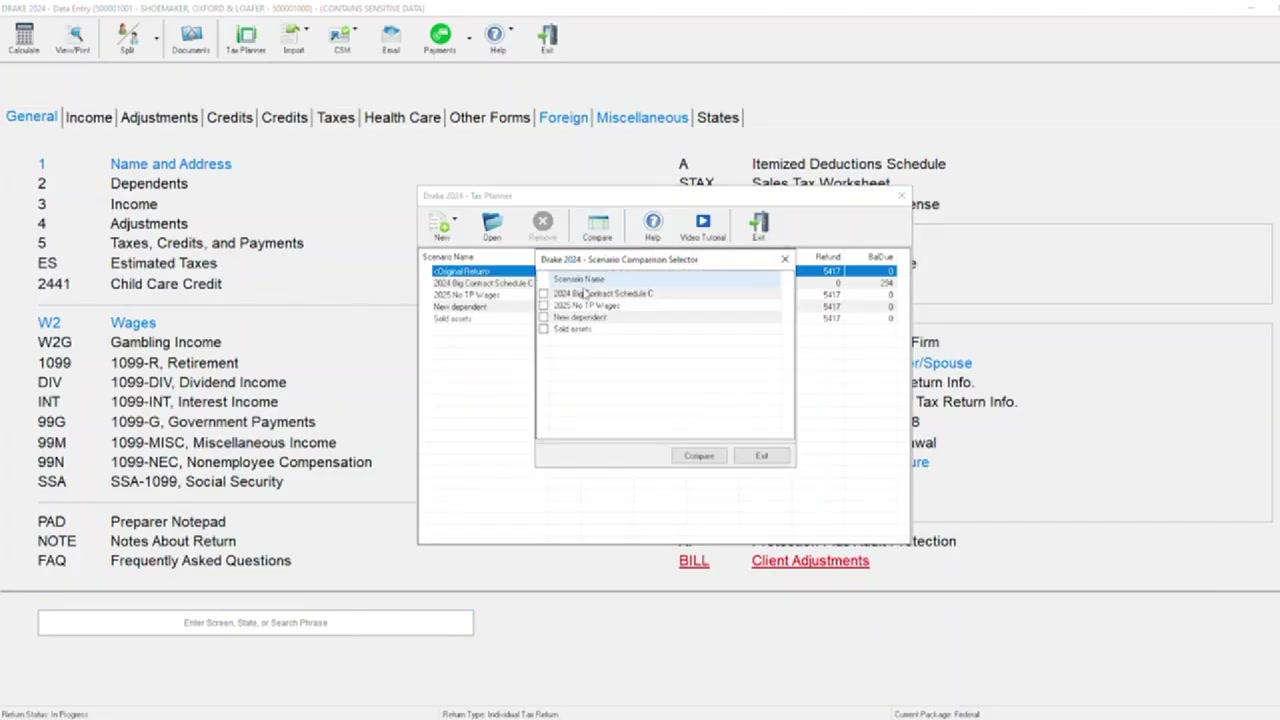Click the Exit icon in Tax Planner toolbar
The width and height of the screenshot is (1280, 720).
point(759,226)
